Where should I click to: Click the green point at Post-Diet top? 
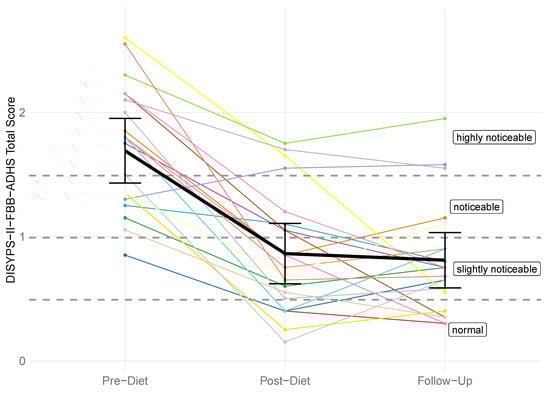click(285, 143)
